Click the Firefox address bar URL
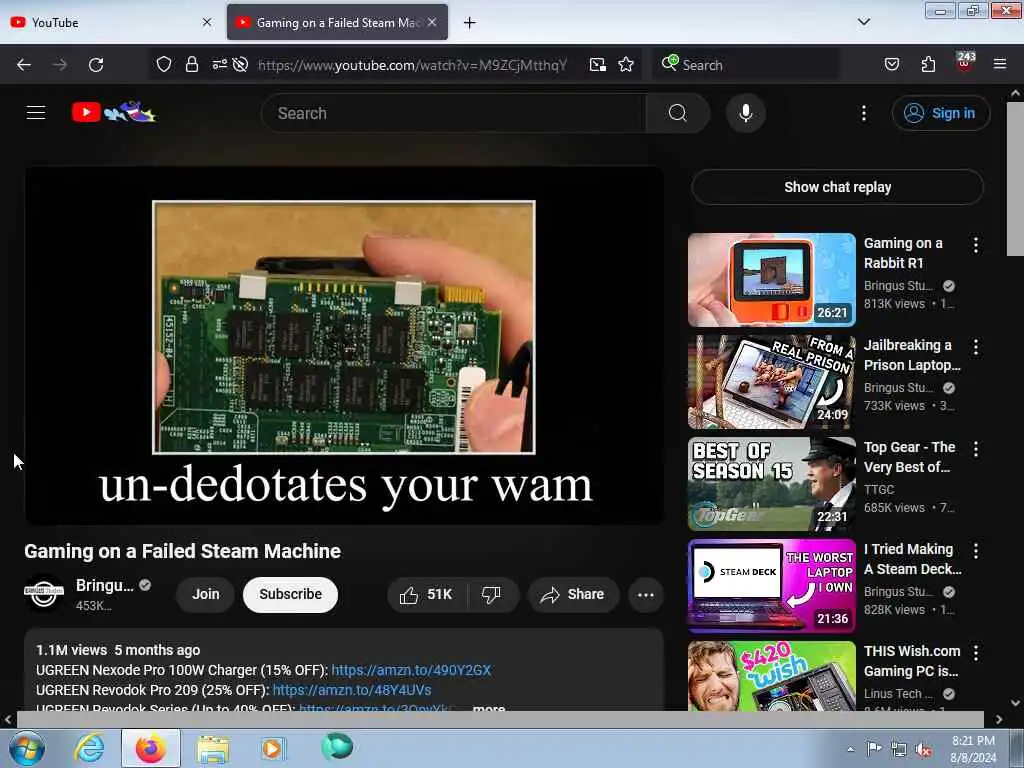Viewport: 1024px width, 768px height. pos(412,65)
